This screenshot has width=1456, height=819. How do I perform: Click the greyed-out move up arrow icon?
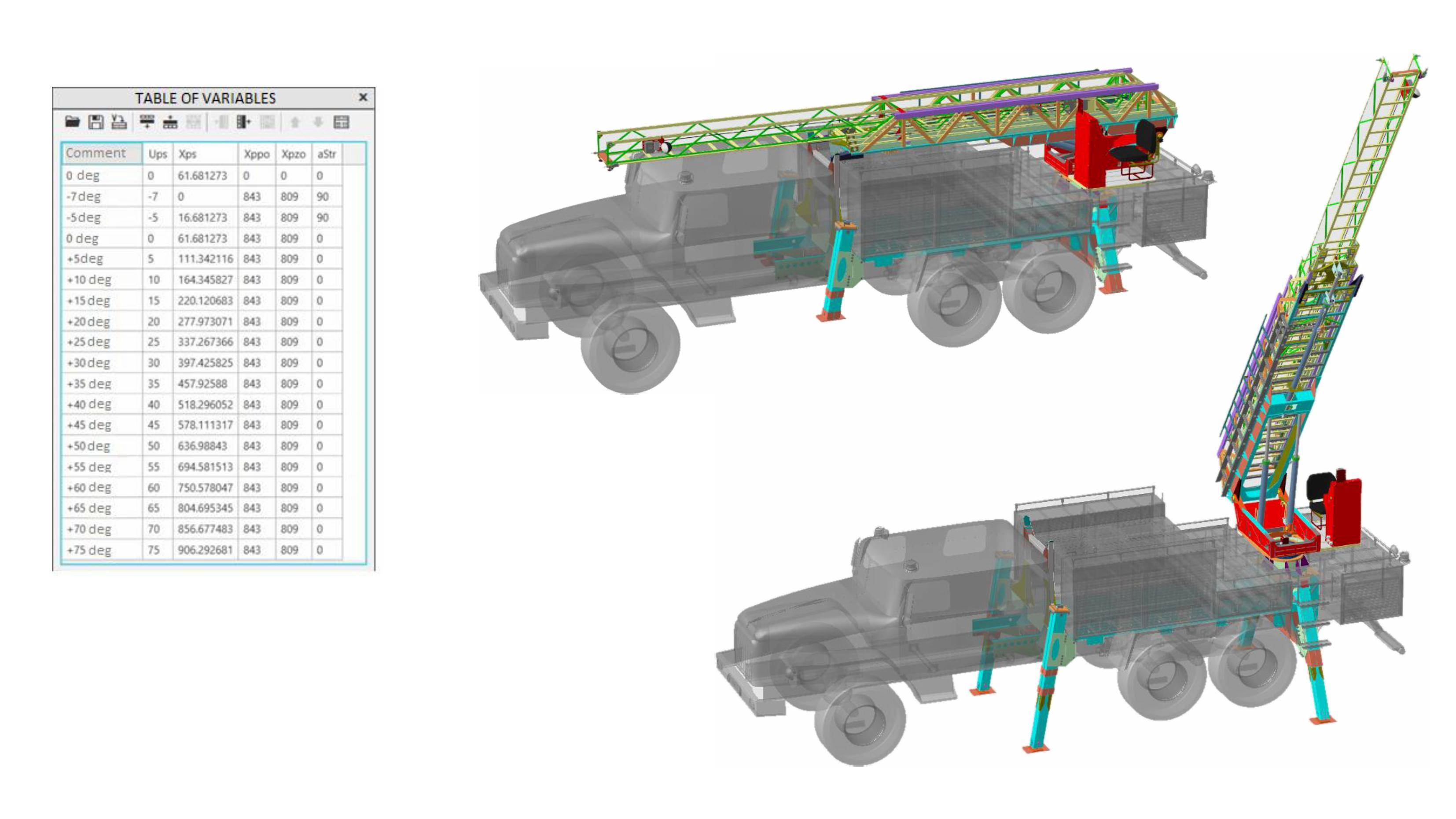[x=294, y=121]
